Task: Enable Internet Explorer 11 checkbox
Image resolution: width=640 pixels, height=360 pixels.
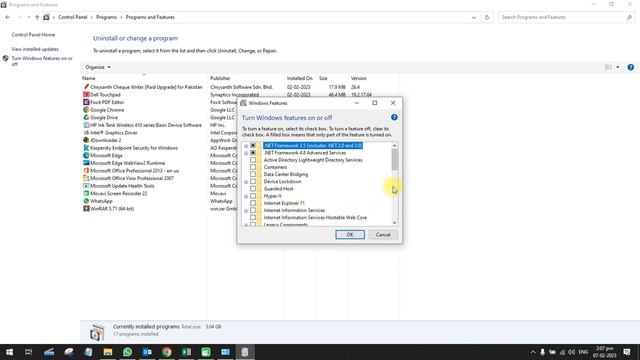Action: click(253, 203)
